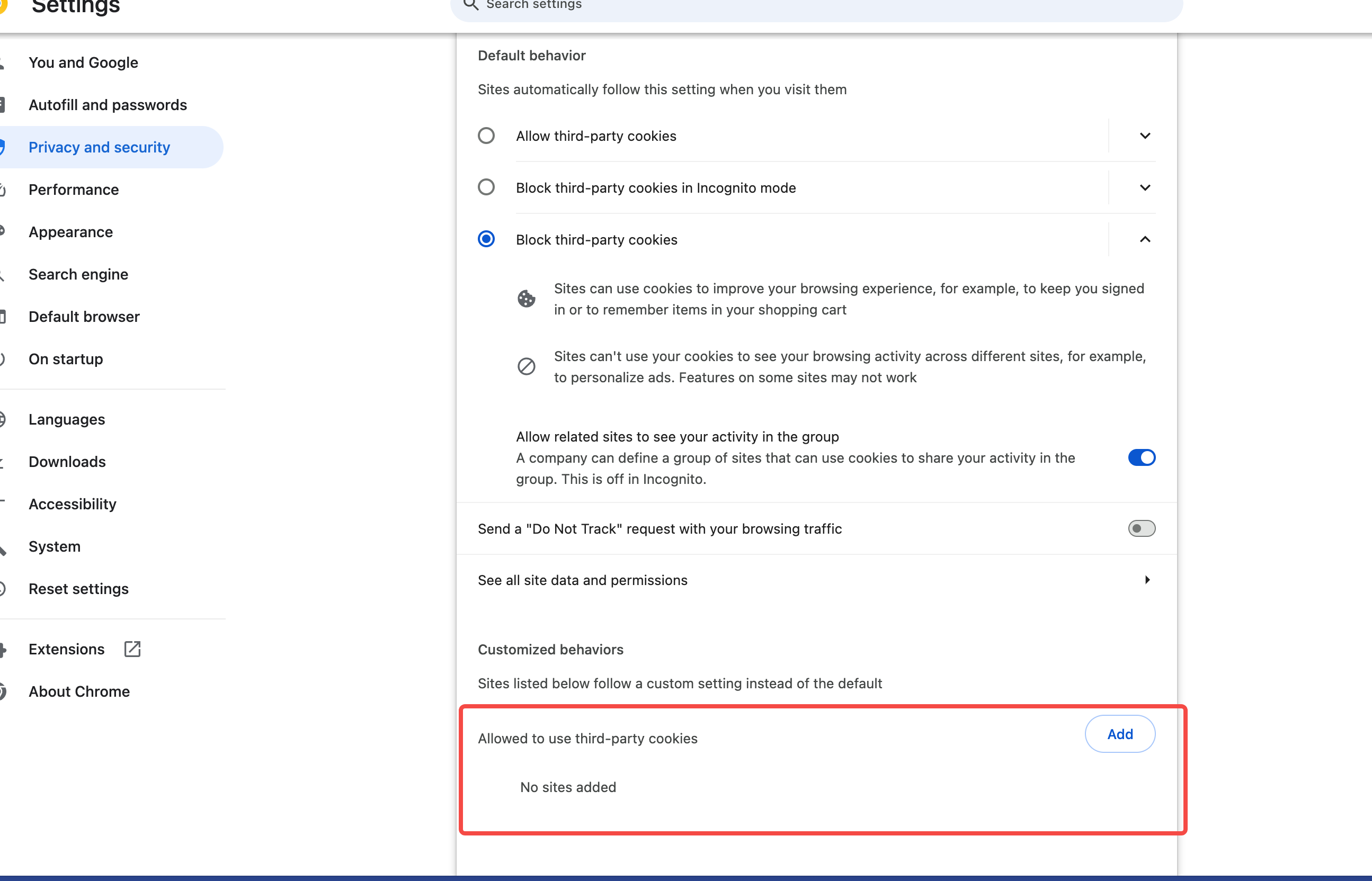Click the search magnifier icon

[470, 5]
